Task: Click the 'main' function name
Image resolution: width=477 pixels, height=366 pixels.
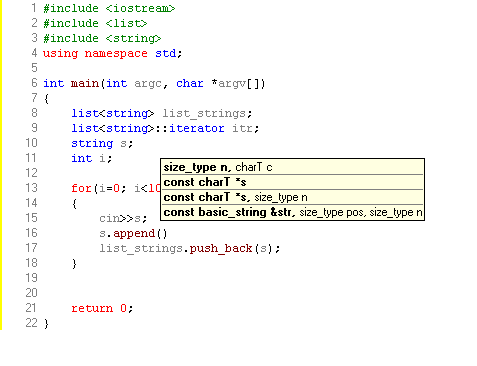Action: [85, 83]
